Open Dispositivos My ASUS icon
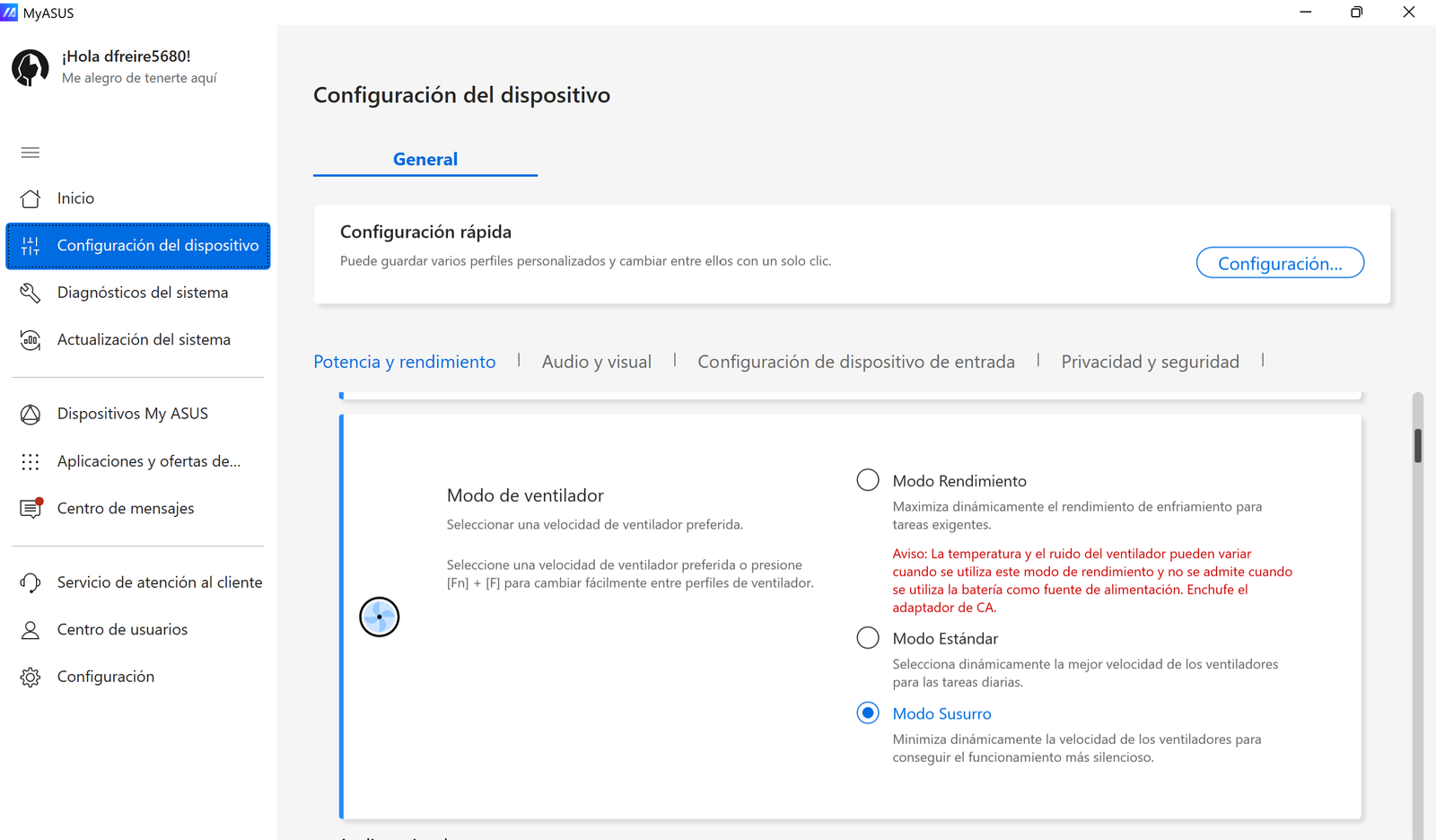The height and width of the screenshot is (840, 1436). (31, 414)
